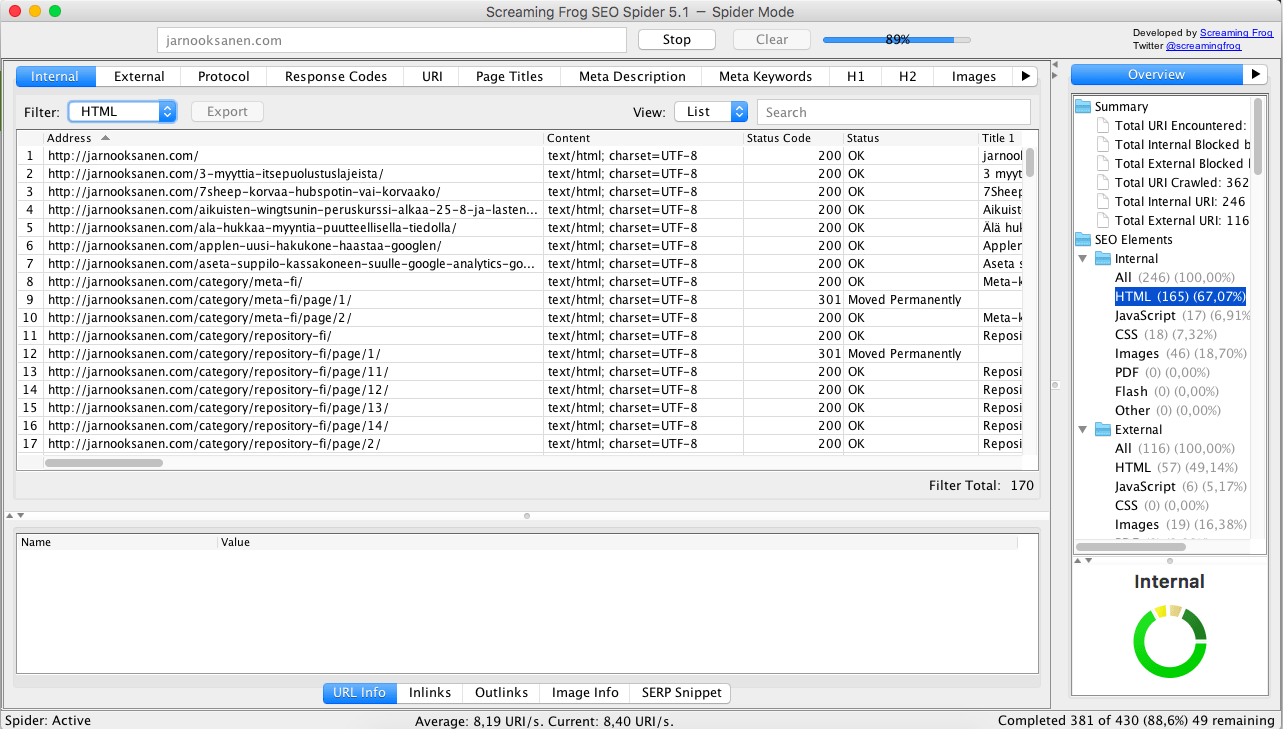The width and height of the screenshot is (1283, 729).
Task: Click the Total Internal URI document icon
Action: [1103, 201]
